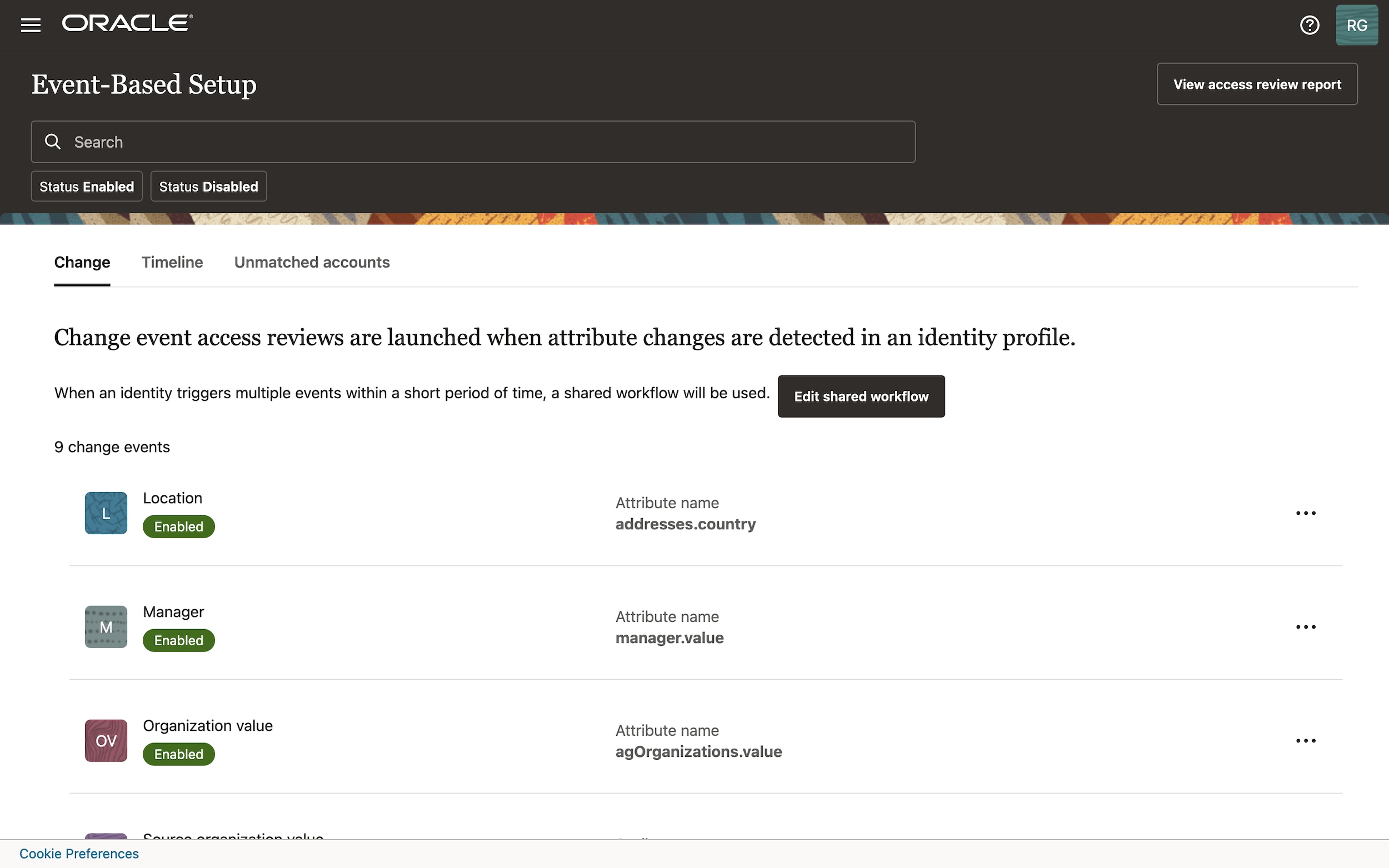Open the Location row actions menu
Image resolution: width=1389 pixels, height=868 pixels.
coord(1306,513)
